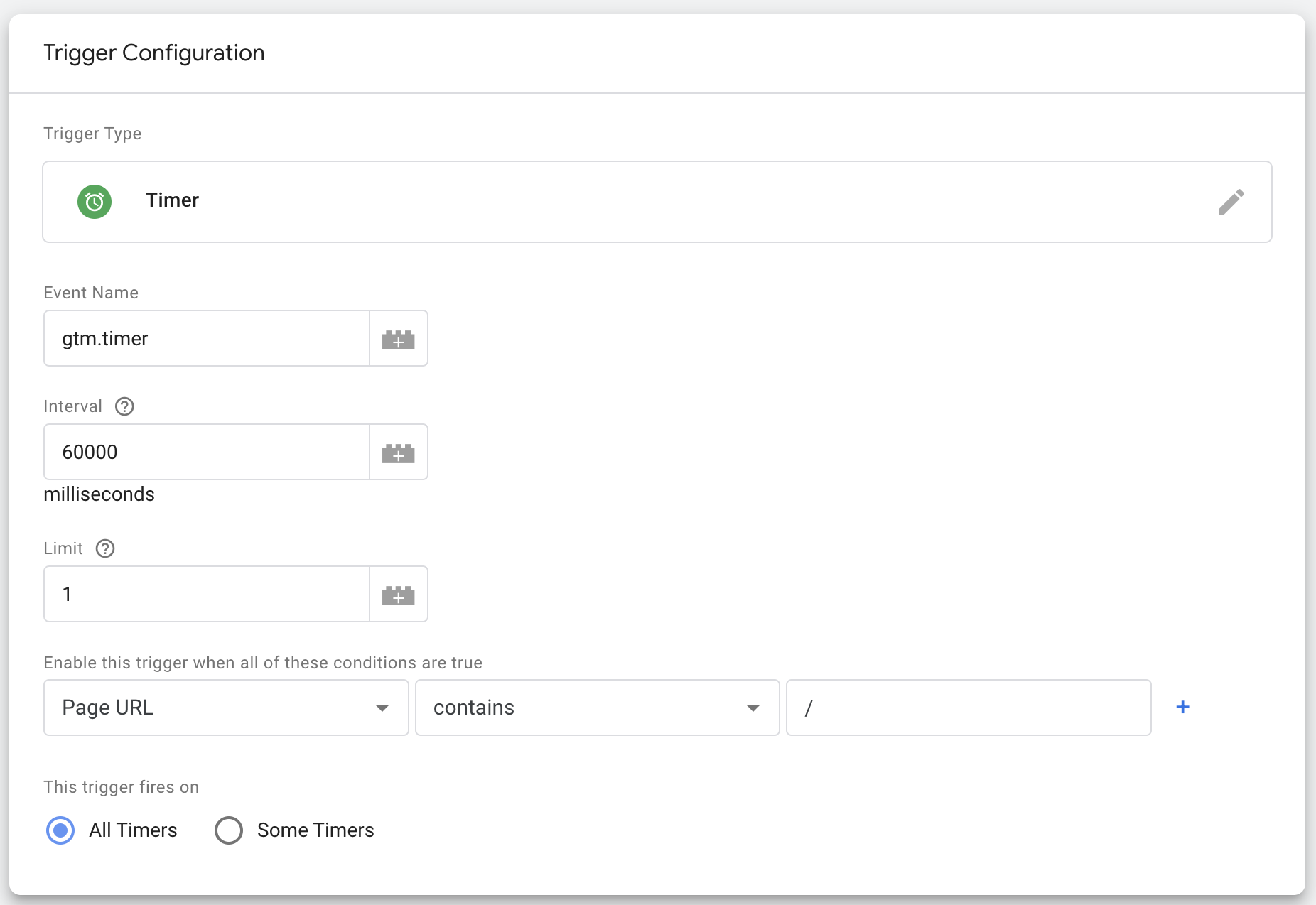Insert variable for Interval field
The image size is (1316, 905).
(x=399, y=453)
